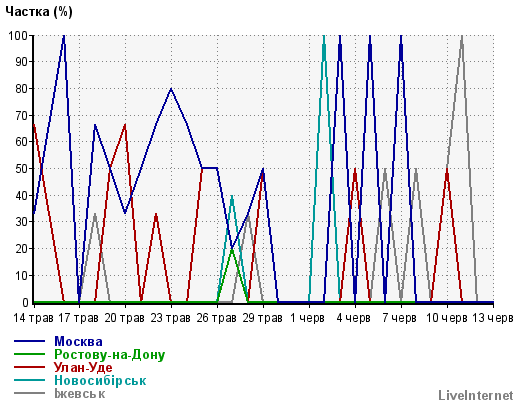Viewport: 520px width, 405px height.
Task: Click the Ростову-на-Дону legend label
Action: point(110,355)
